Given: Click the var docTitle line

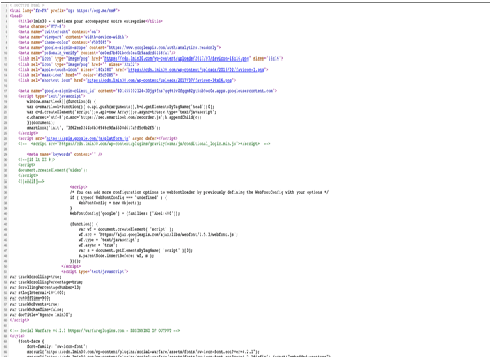Looking at the screenshot, I should click(x=41, y=314).
